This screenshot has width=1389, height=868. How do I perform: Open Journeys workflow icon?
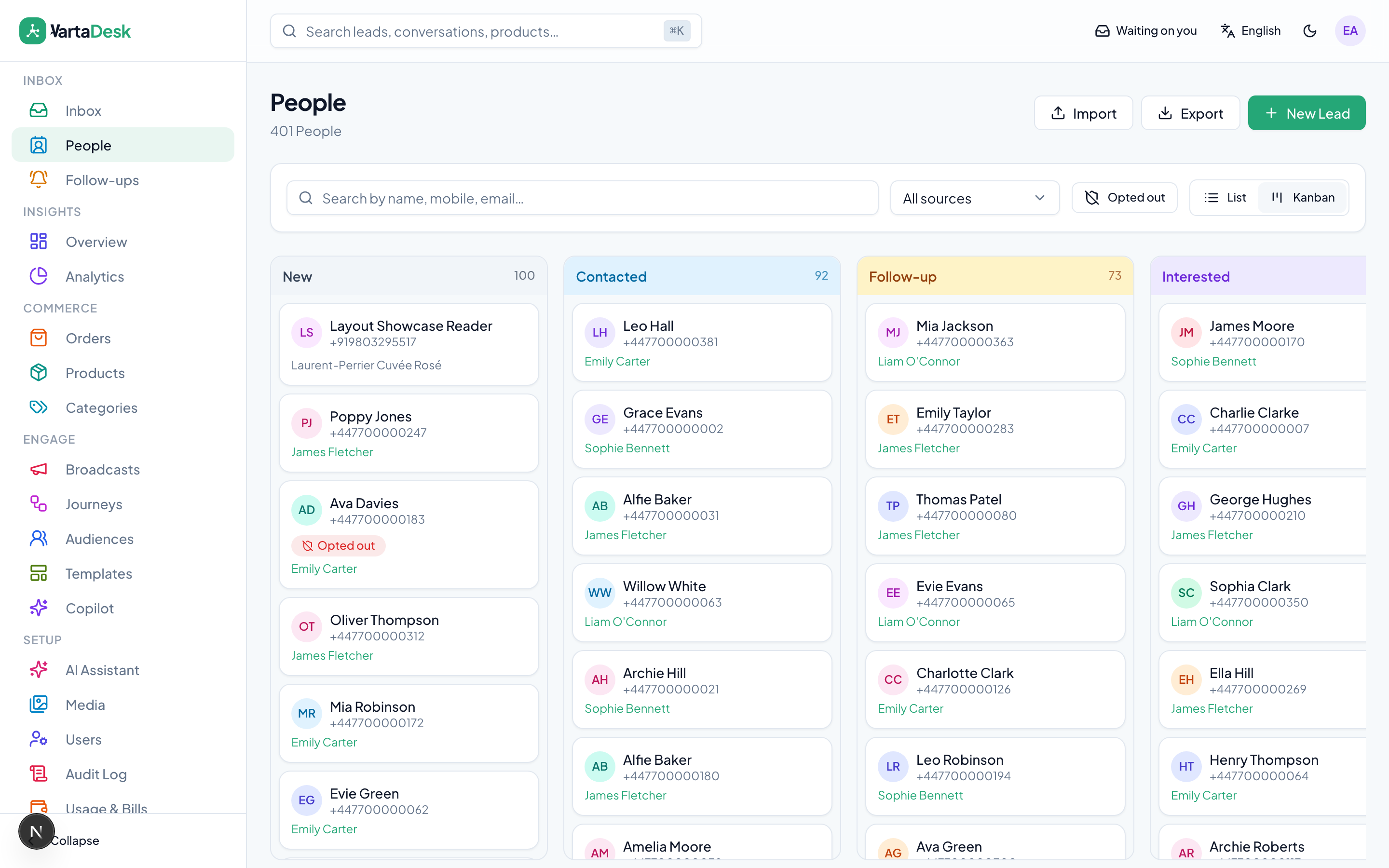[x=39, y=503]
